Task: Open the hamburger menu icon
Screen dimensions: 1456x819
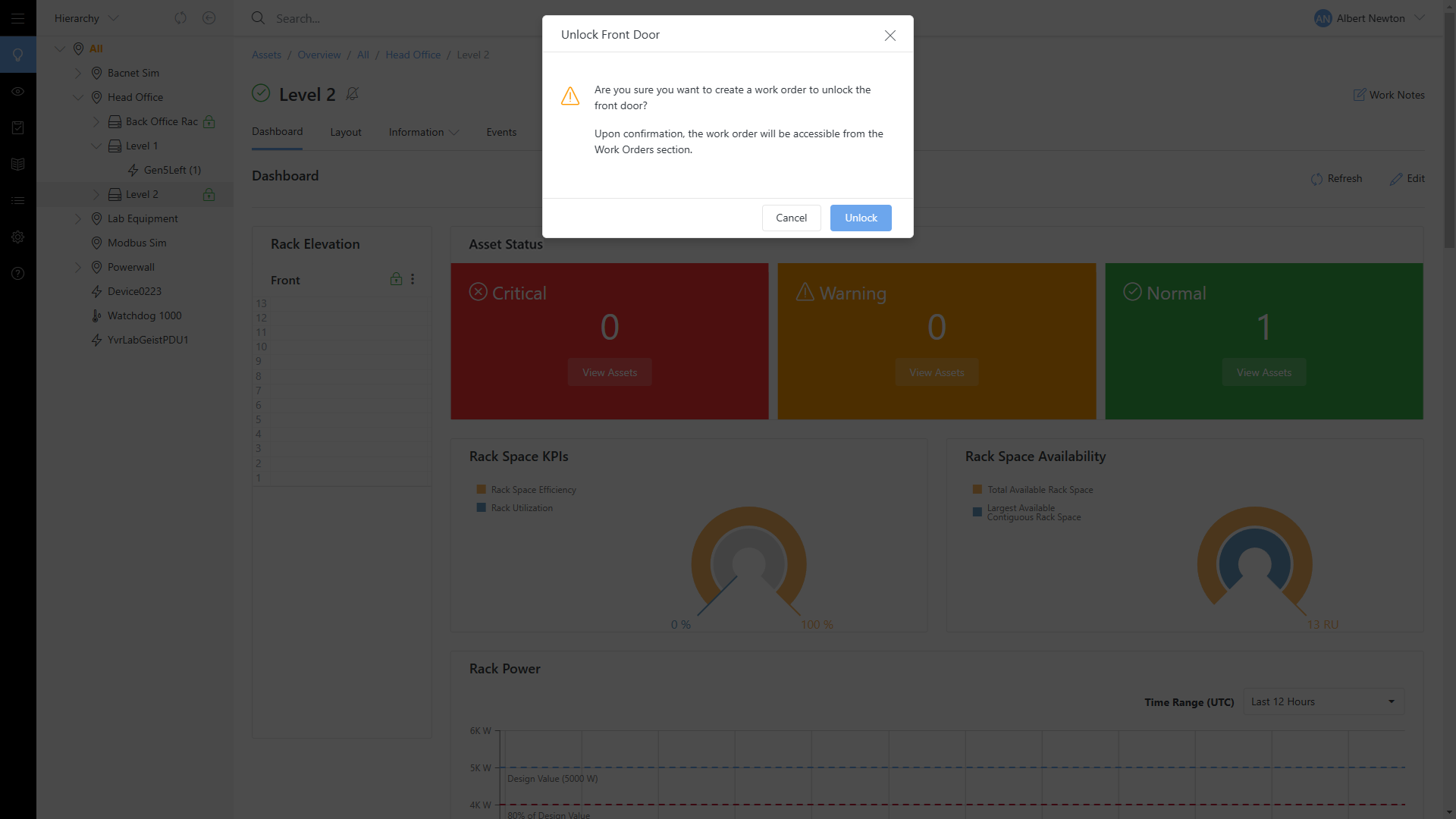Action: 17,18
